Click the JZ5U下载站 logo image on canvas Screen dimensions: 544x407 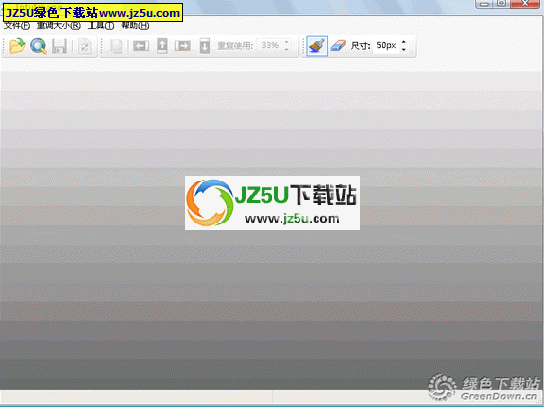(272, 203)
